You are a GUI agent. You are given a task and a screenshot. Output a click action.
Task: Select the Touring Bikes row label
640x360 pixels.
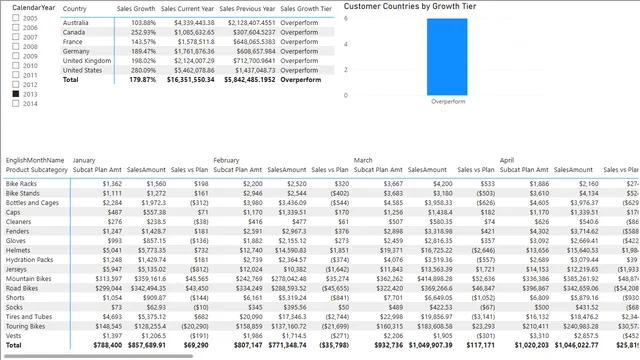(x=25, y=326)
